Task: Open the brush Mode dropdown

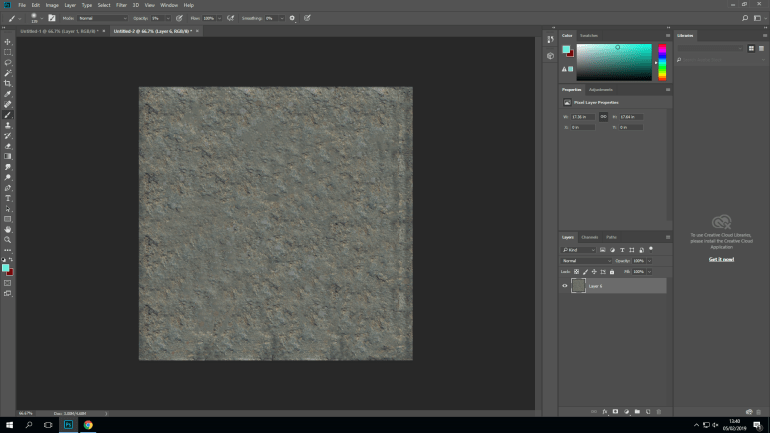Action: pos(103,18)
